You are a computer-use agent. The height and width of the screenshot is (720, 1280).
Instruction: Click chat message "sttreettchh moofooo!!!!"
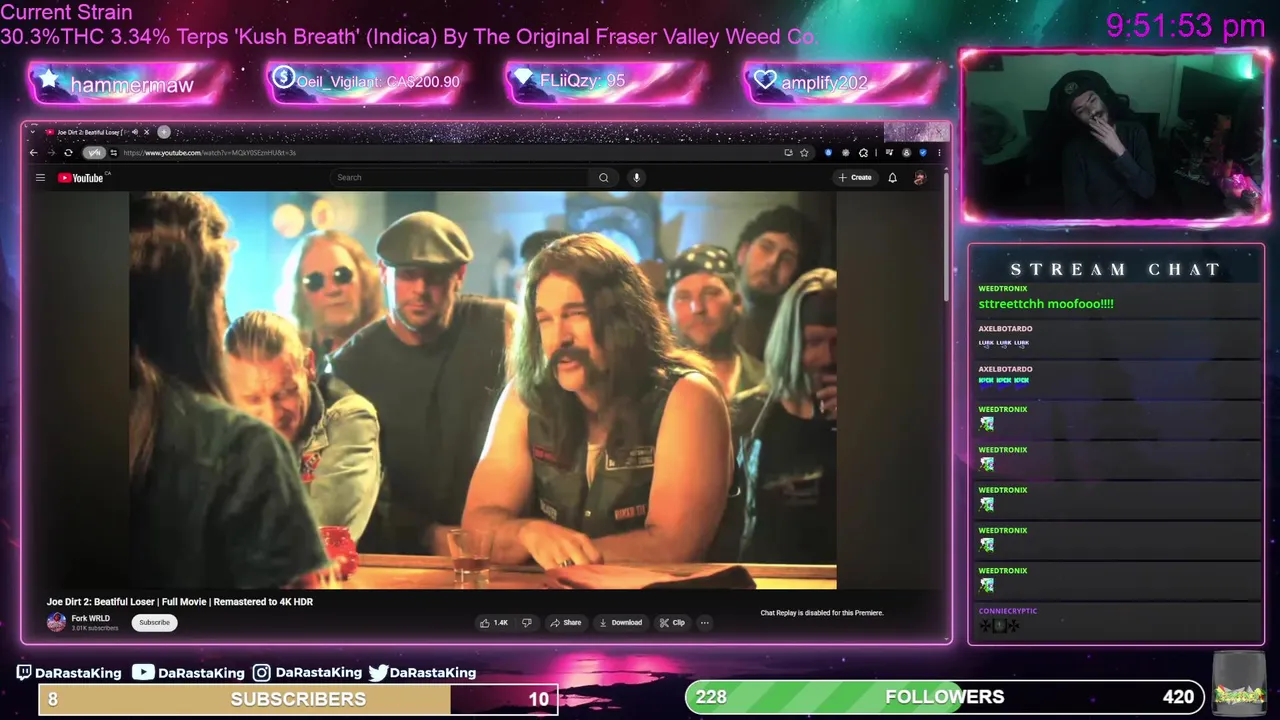pos(1046,304)
